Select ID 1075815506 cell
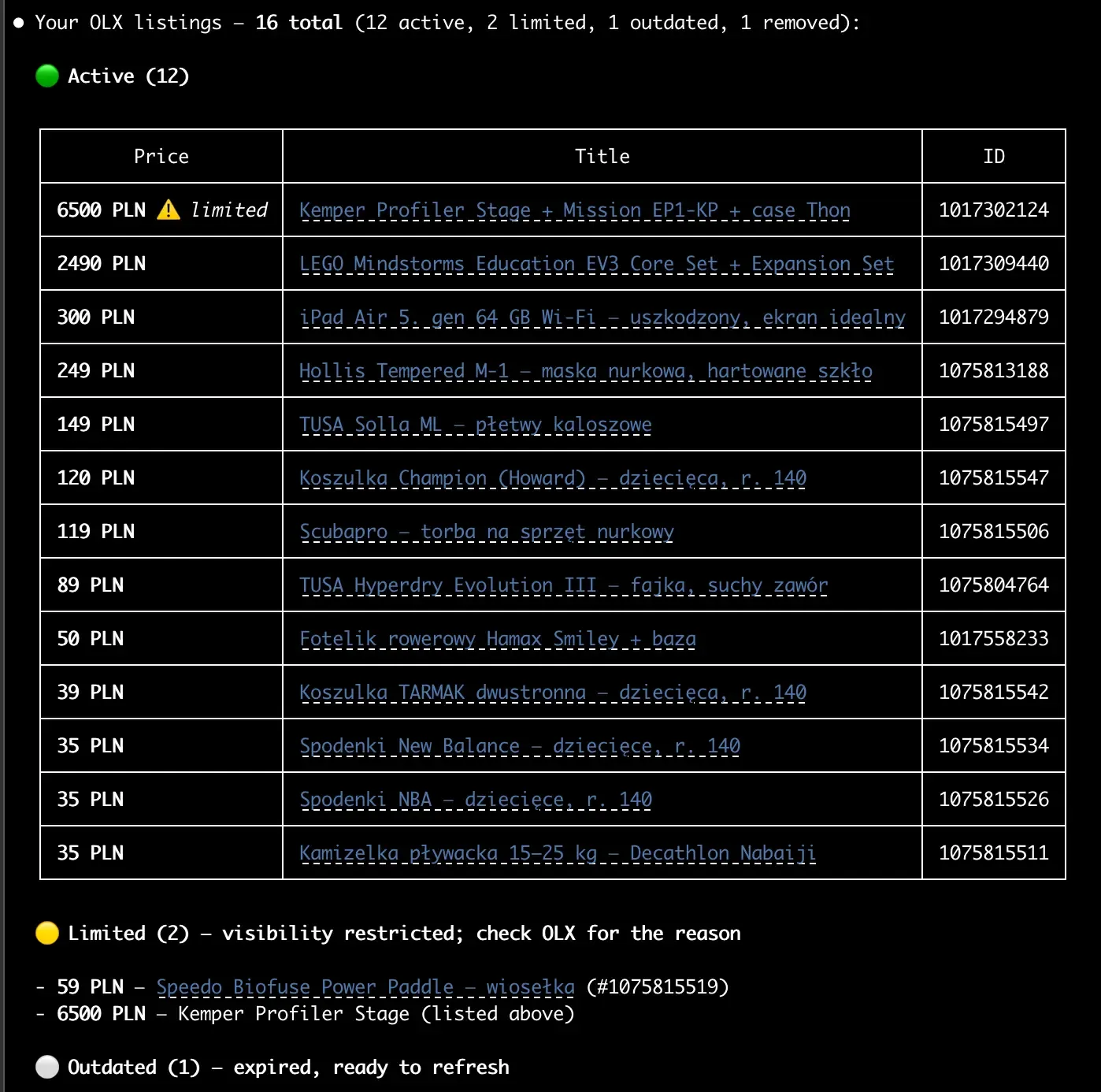 (994, 531)
